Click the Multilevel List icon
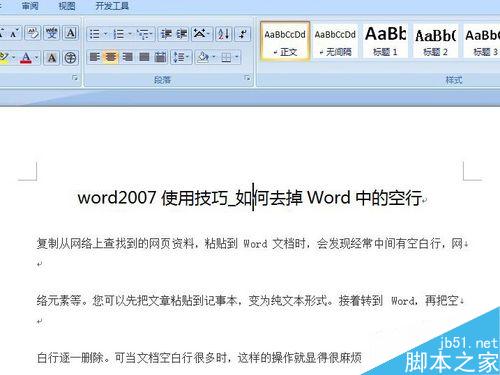 coord(143,34)
